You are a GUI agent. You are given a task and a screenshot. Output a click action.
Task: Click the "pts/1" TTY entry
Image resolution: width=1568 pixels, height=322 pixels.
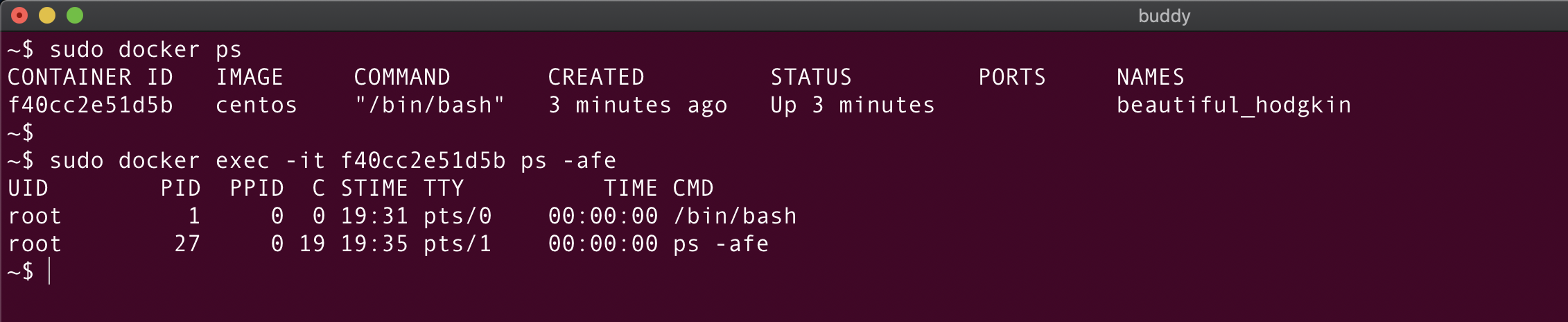point(458,244)
